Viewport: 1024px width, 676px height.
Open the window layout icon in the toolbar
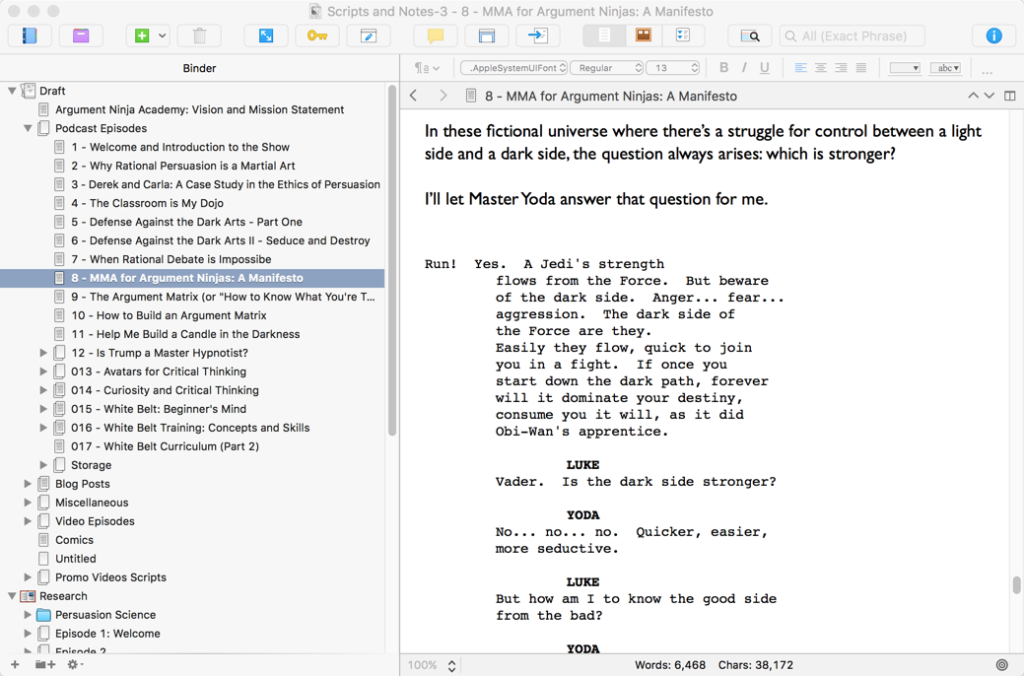(487, 36)
